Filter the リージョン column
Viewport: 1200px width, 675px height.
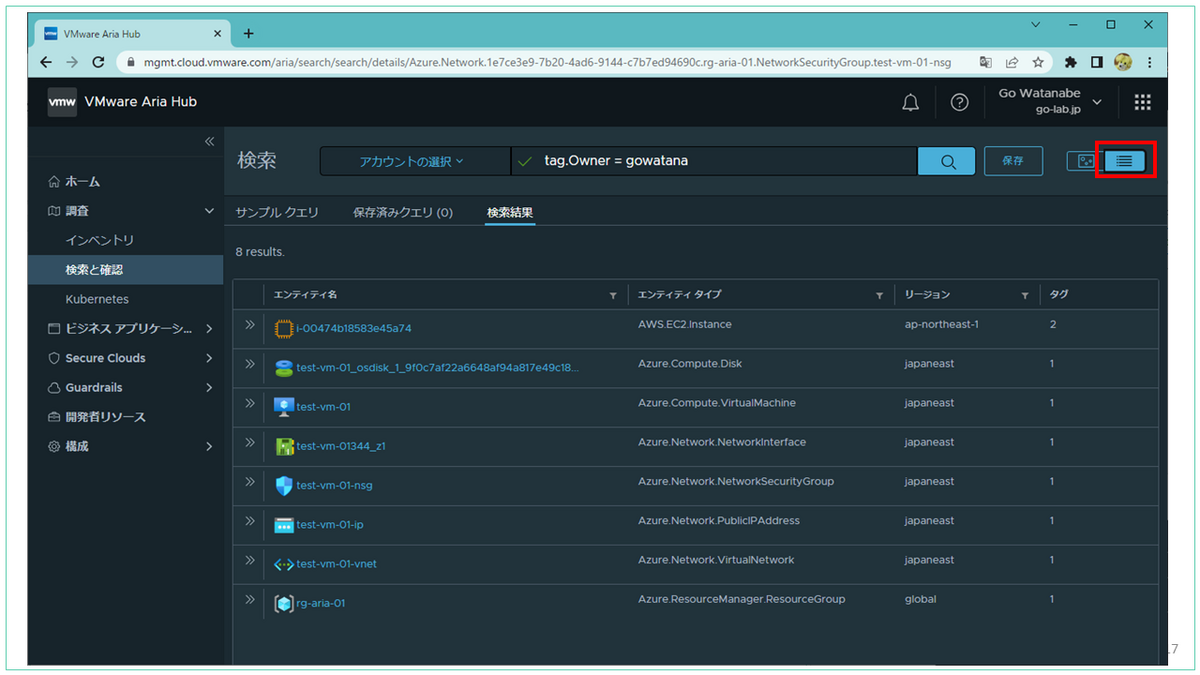point(1025,296)
